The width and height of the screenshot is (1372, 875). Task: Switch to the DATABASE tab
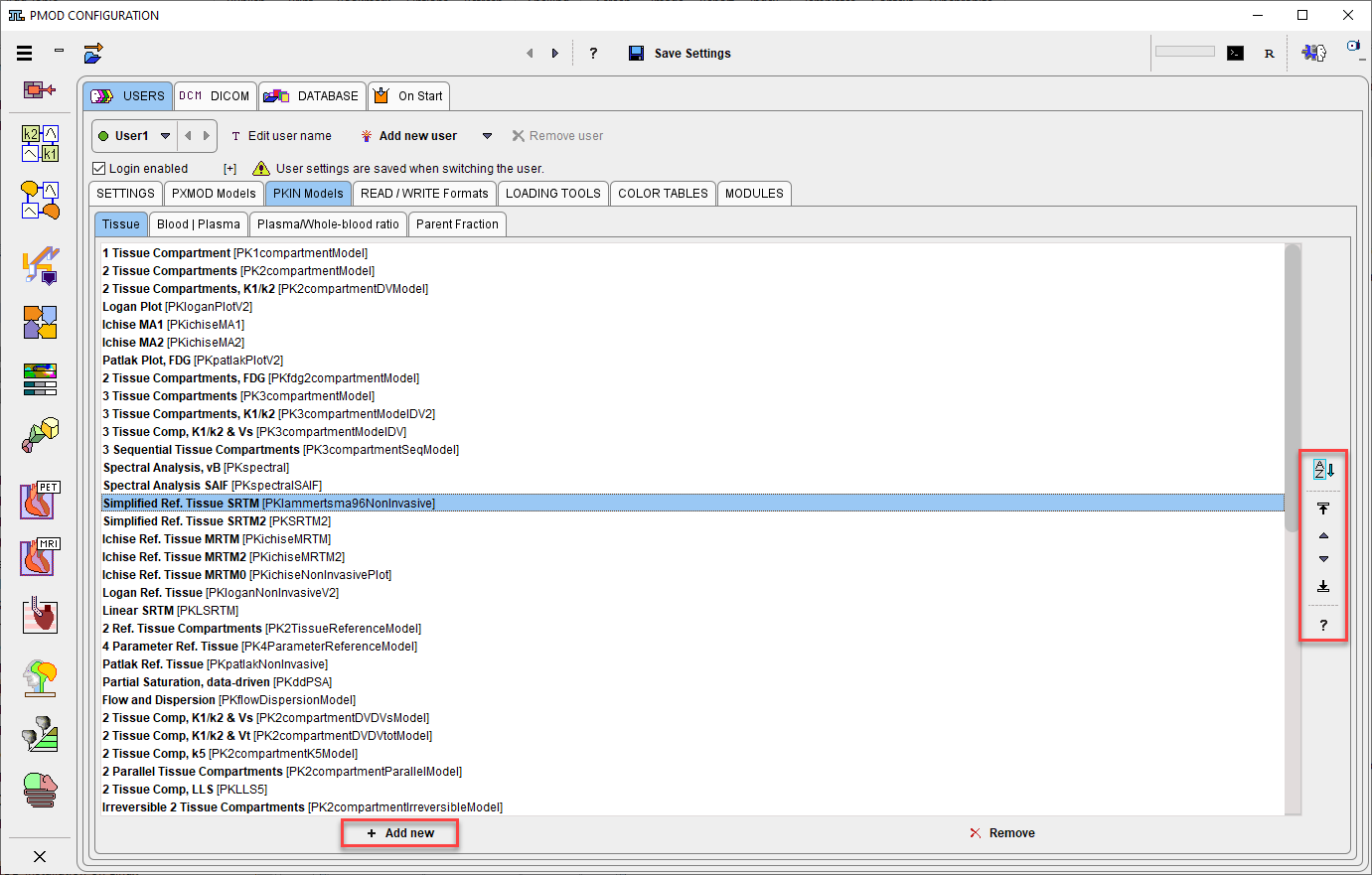point(311,96)
